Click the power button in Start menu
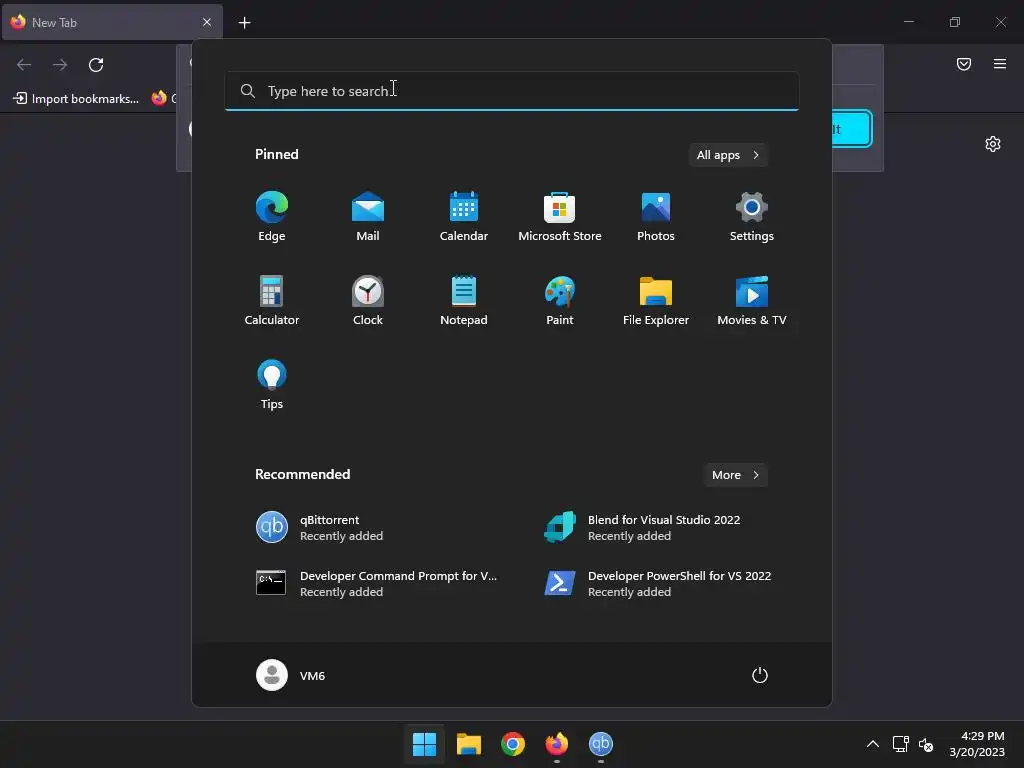Viewport: 1024px width, 768px height. [x=760, y=675]
